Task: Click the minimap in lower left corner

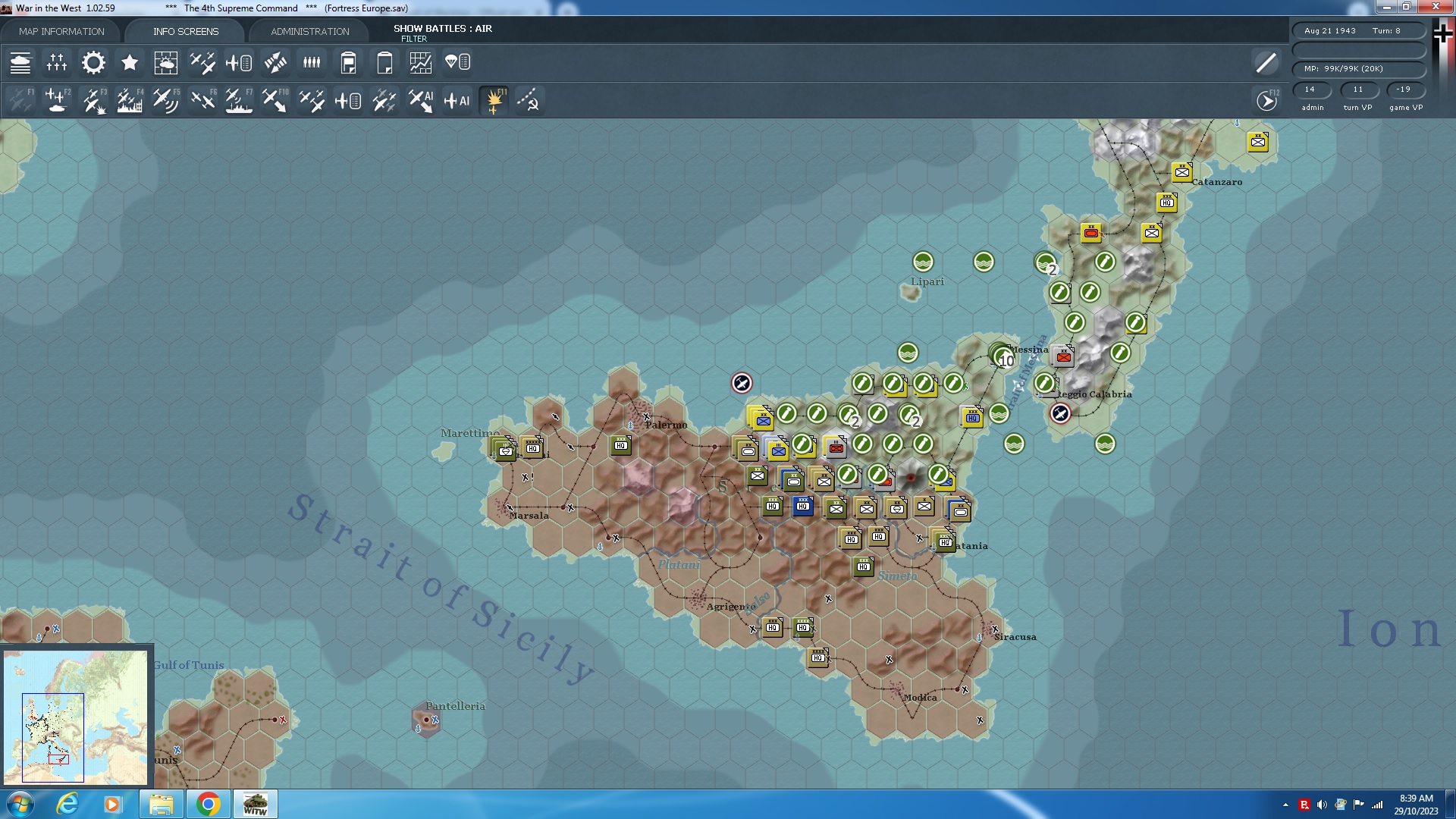Action: [x=75, y=717]
